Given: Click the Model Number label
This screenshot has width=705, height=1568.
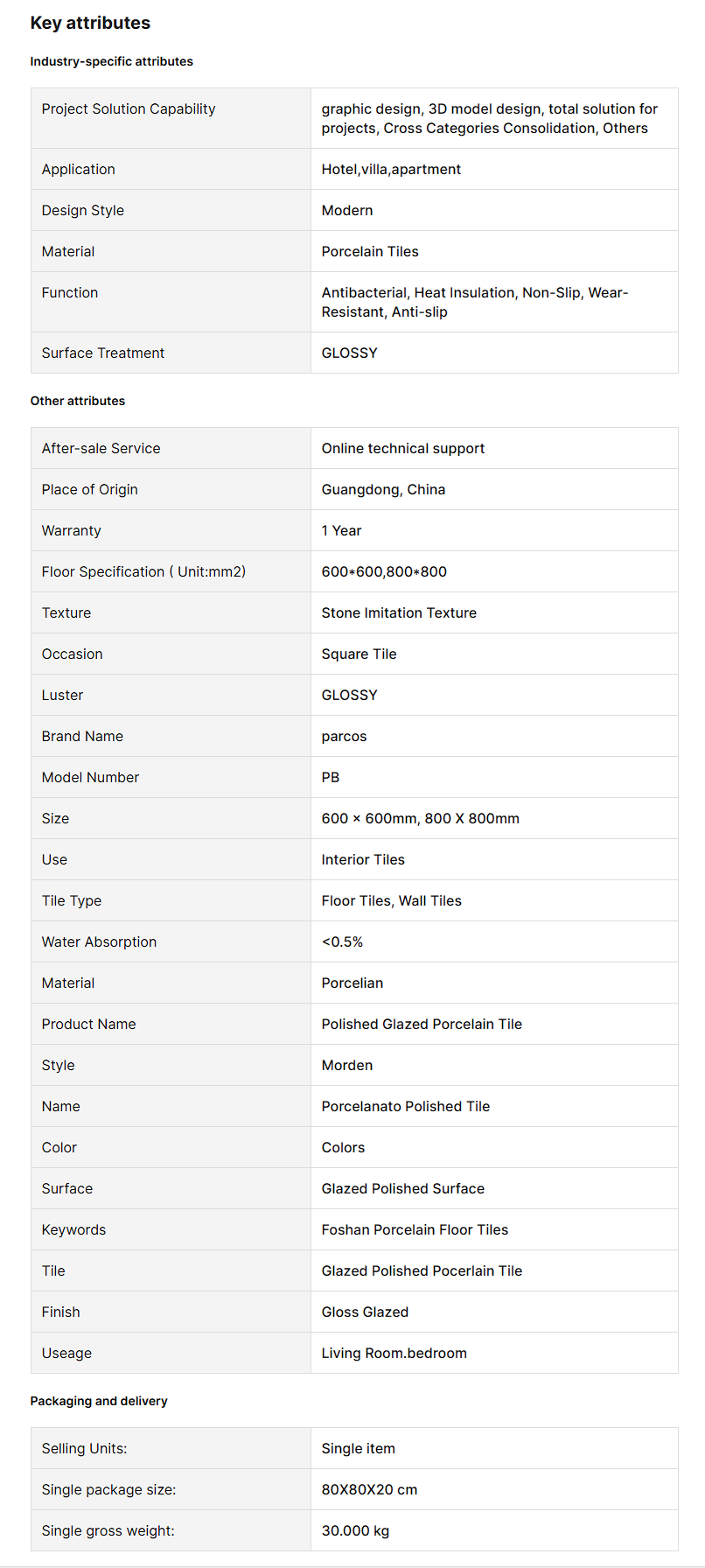Looking at the screenshot, I should point(90,777).
